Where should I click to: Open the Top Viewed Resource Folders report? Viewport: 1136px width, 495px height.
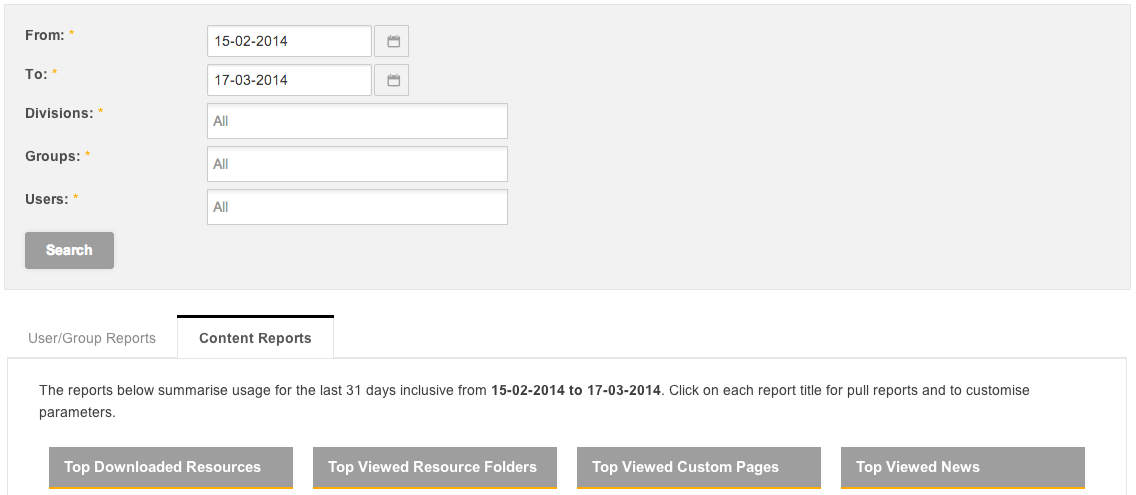pyautogui.click(x=435, y=467)
